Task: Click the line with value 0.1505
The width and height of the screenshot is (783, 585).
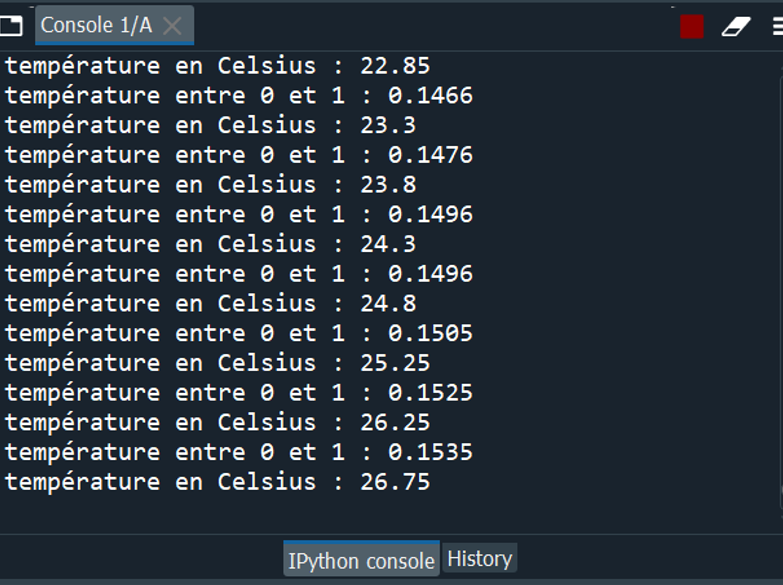Action: coord(238,333)
